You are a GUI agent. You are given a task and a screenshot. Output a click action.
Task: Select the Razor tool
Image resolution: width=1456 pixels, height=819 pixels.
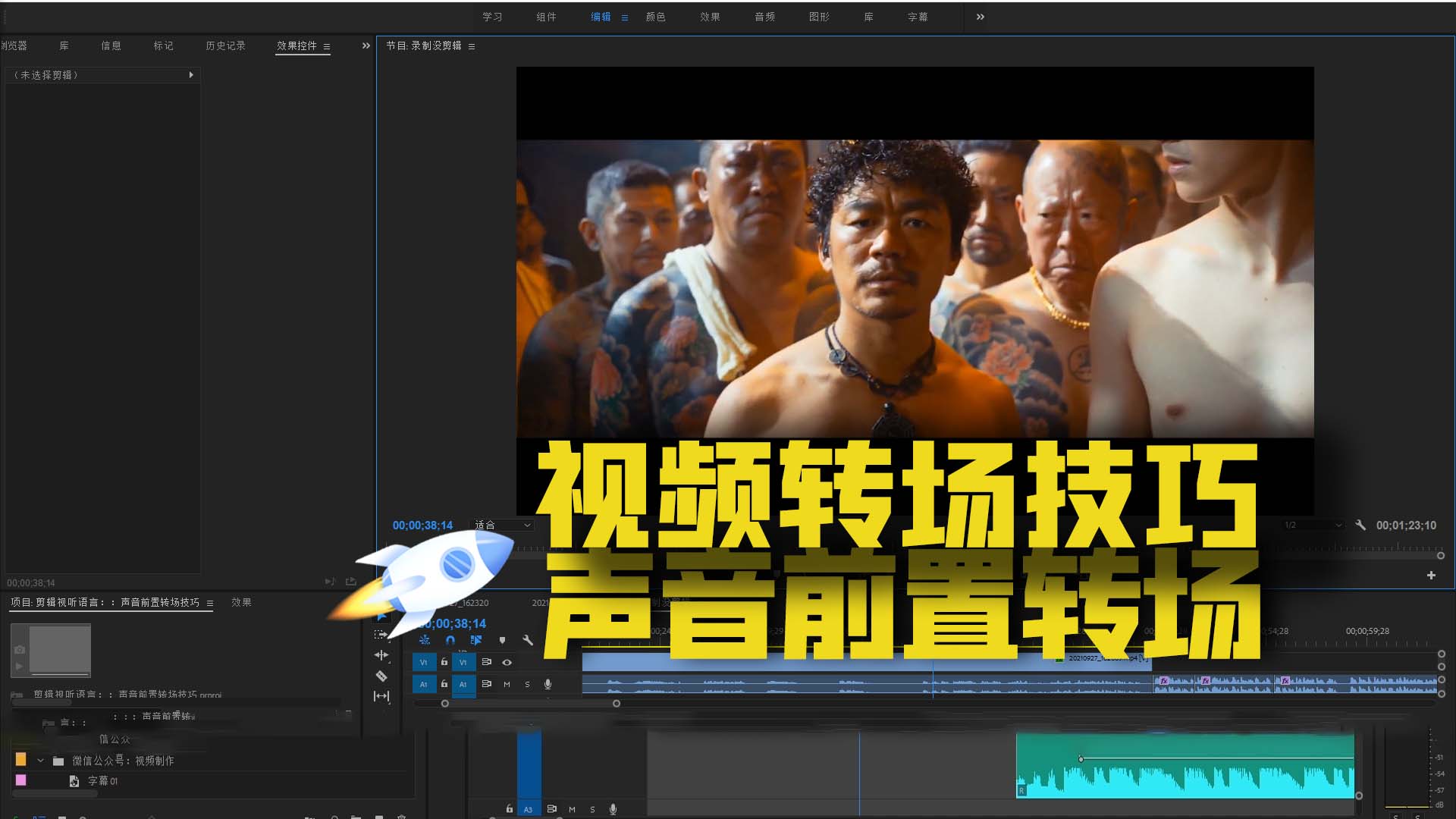381,676
